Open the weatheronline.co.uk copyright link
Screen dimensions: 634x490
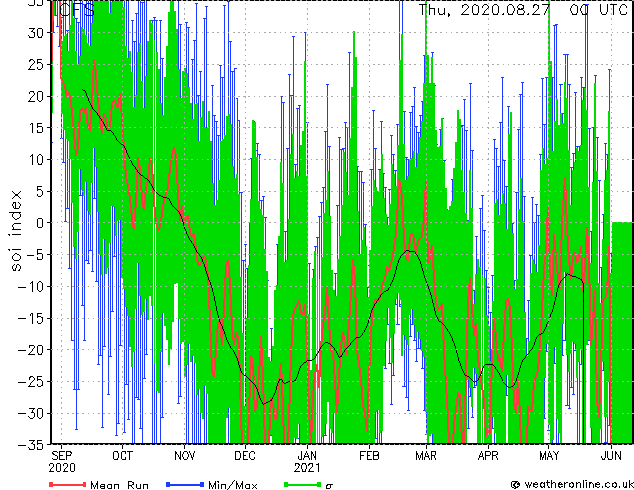tap(573, 484)
